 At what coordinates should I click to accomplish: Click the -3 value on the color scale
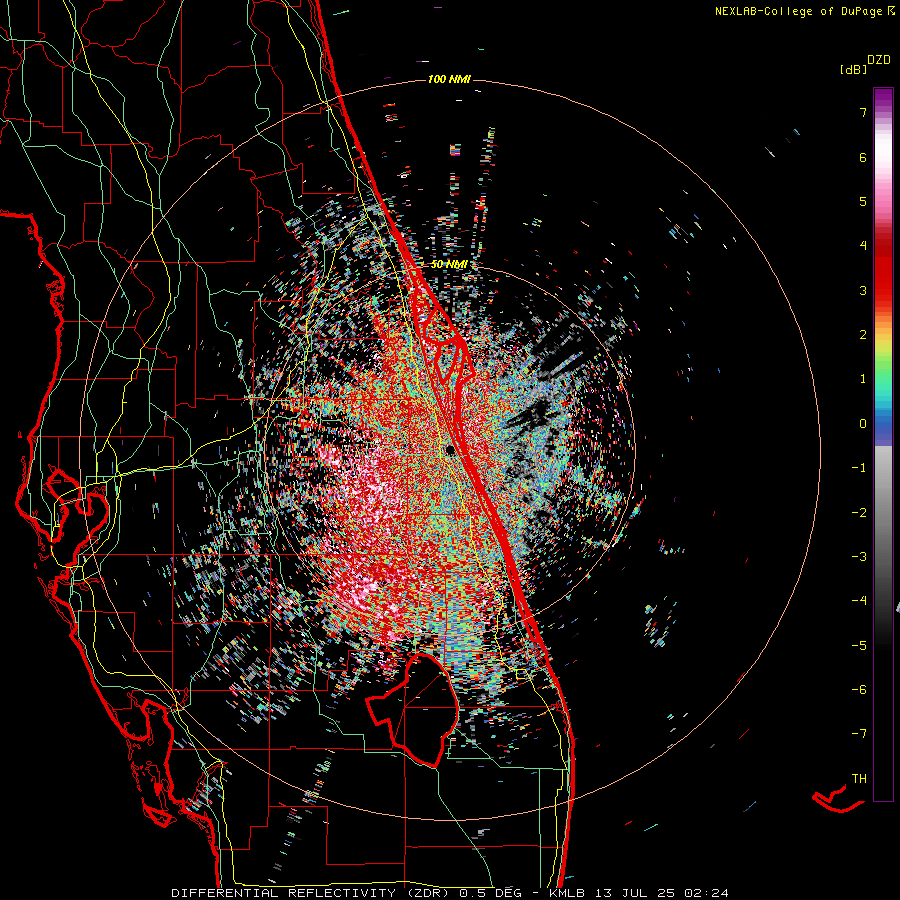point(859,557)
